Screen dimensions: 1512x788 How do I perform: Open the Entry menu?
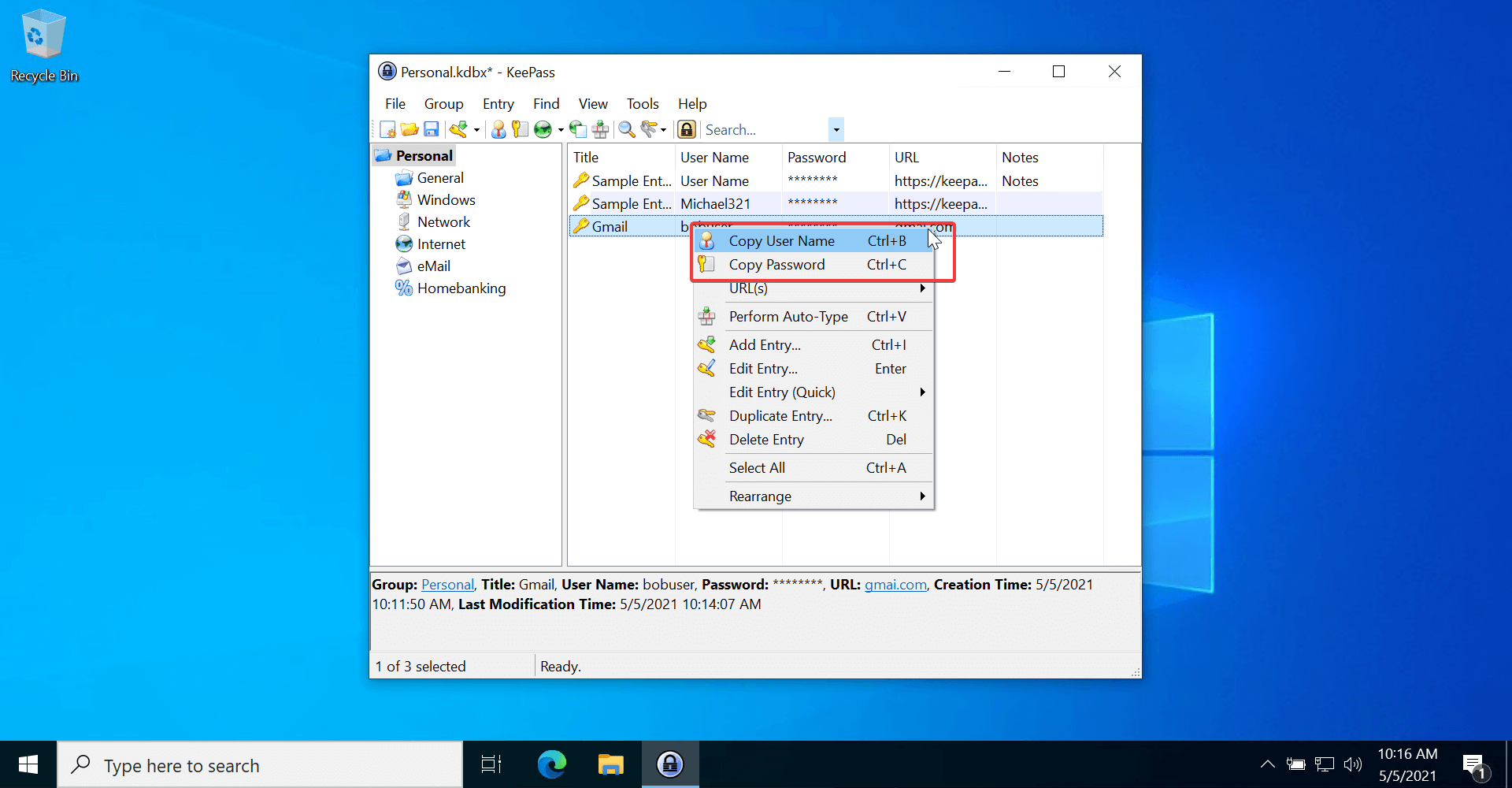498,103
